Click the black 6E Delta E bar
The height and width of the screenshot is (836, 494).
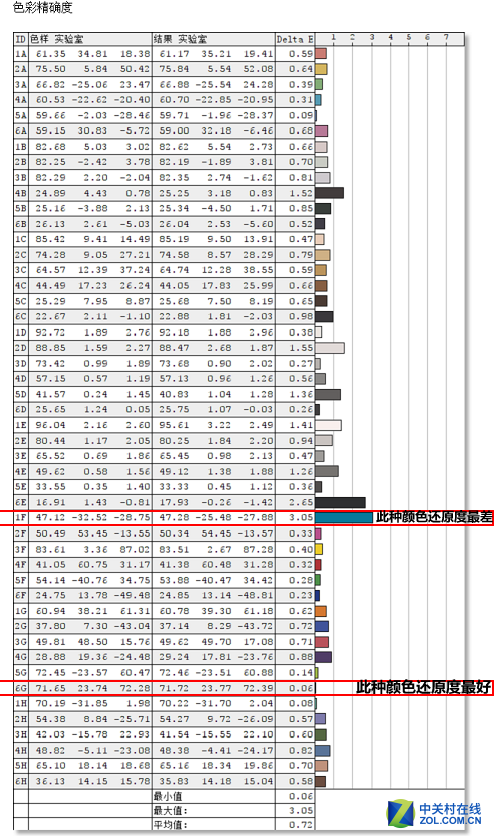[x=340, y=502]
